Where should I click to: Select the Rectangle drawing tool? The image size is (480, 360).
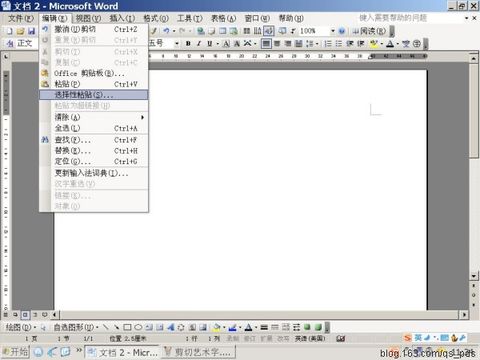[x=127, y=327]
